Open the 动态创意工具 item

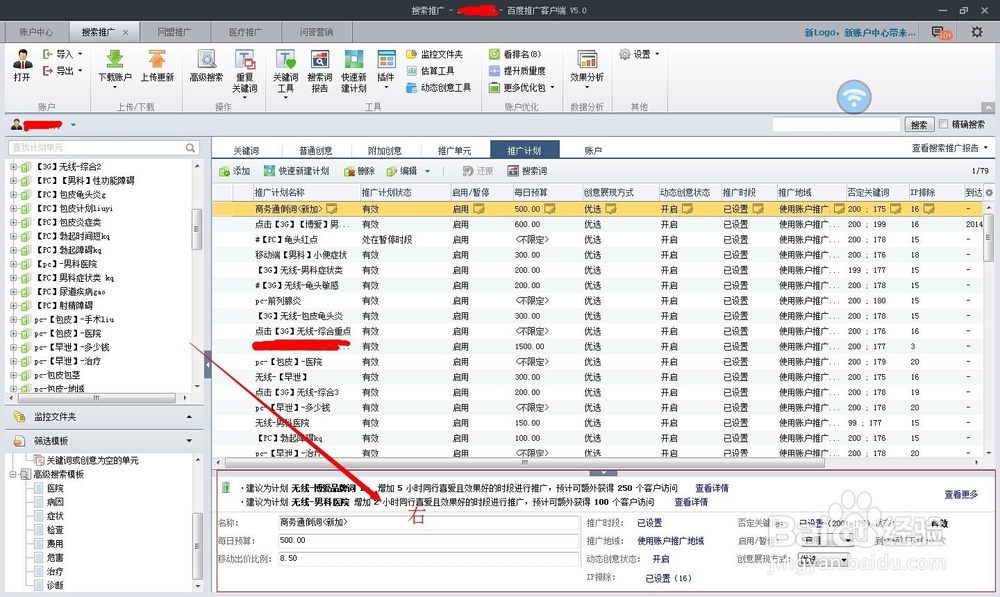[x=438, y=87]
